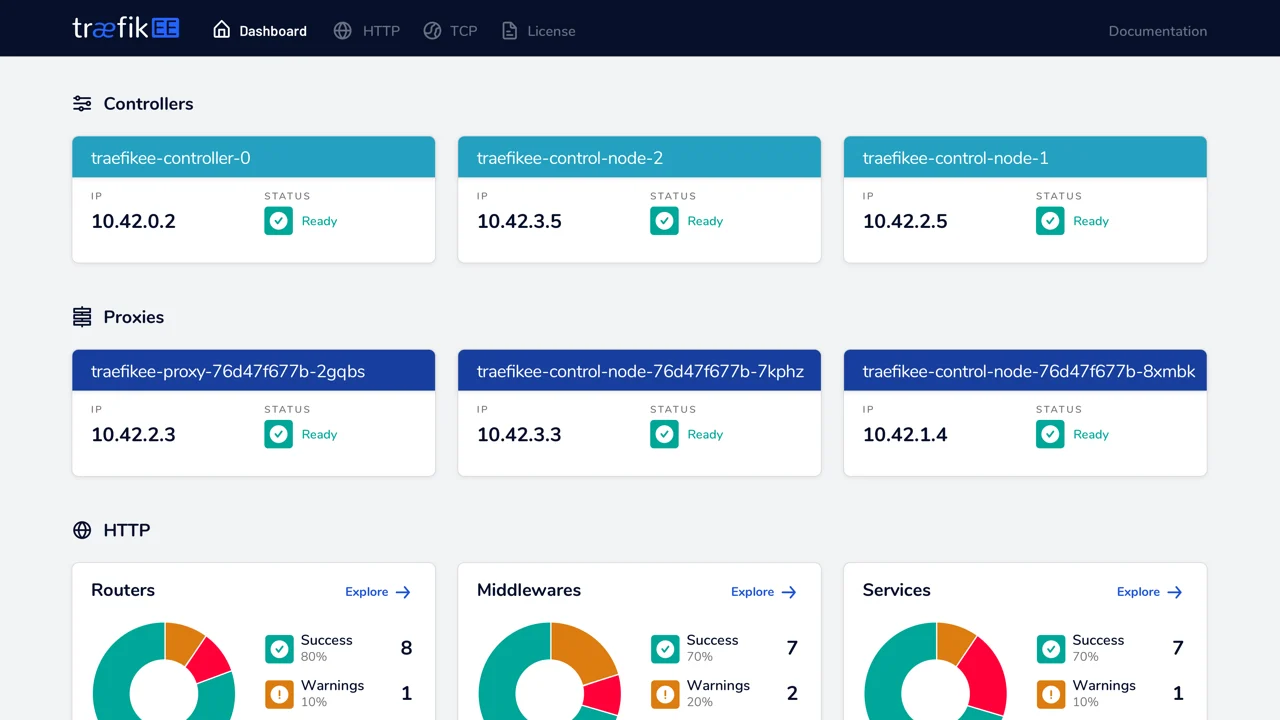Open the TCP tab
1280x720 pixels.
click(450, 30)
